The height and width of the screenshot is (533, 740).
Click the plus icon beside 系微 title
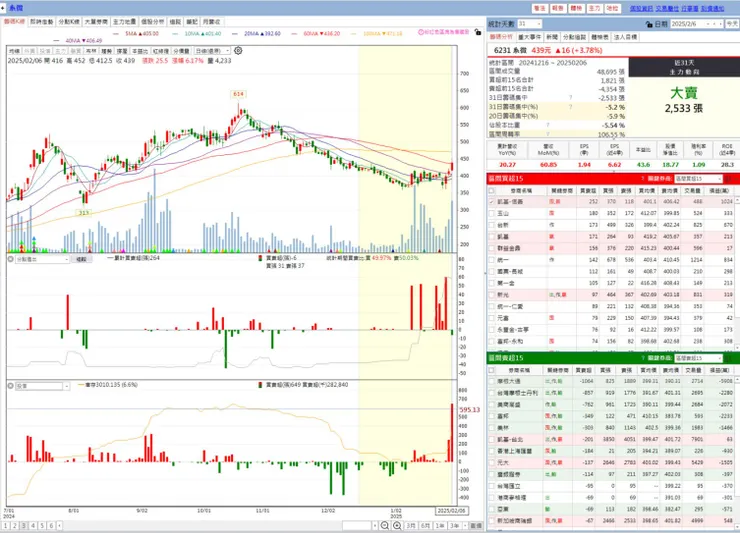click(x=3, y=8)
